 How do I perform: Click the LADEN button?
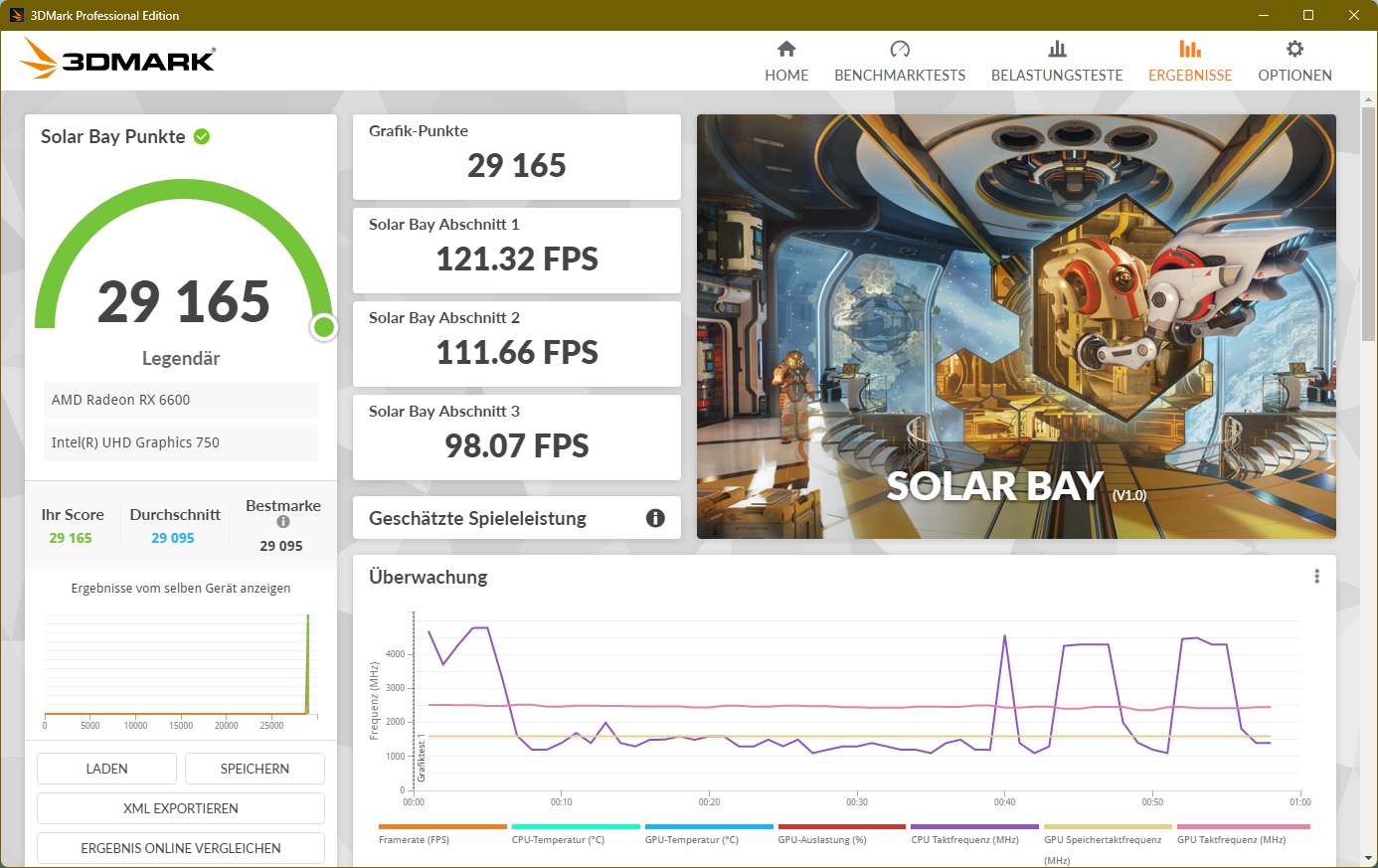point(106,769)
